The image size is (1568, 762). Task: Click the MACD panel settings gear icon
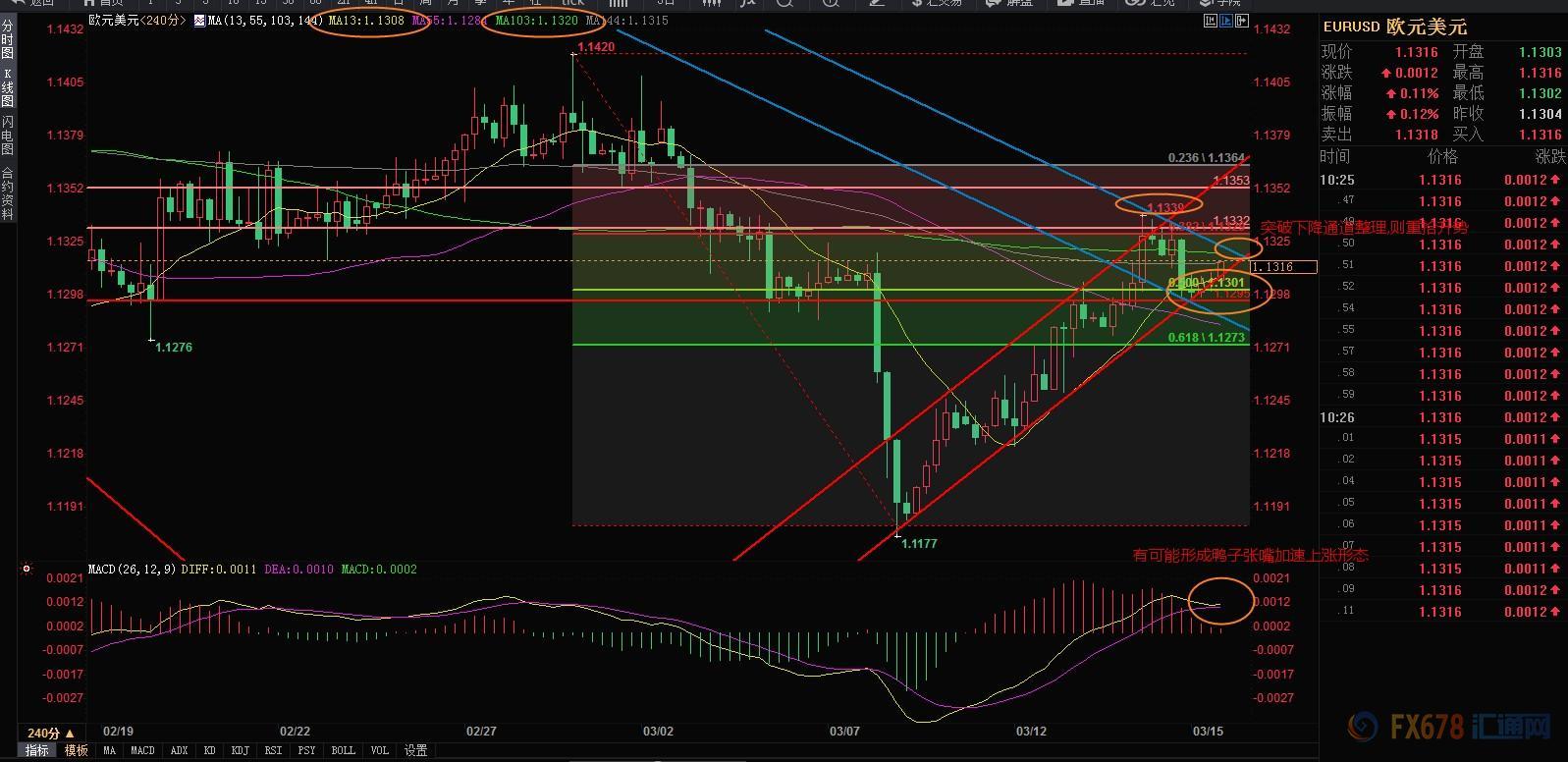click(26, 568)
